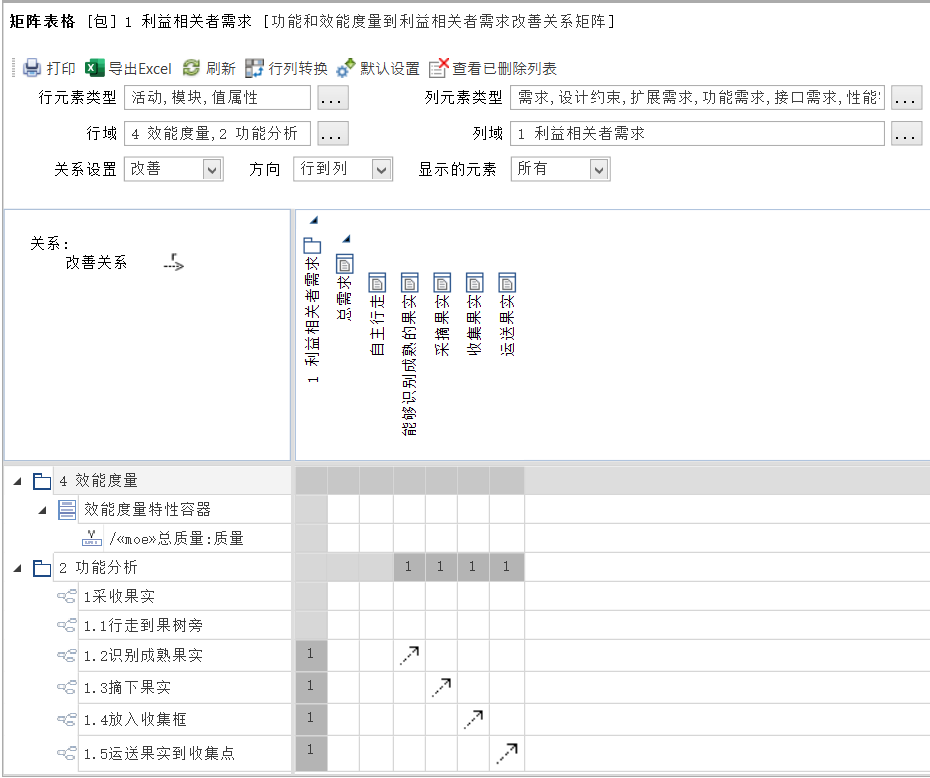Click the 自主行走 column header text
The width and height of the screenshot is (930, 778).
pyautogui.click(x=377, y=325)
